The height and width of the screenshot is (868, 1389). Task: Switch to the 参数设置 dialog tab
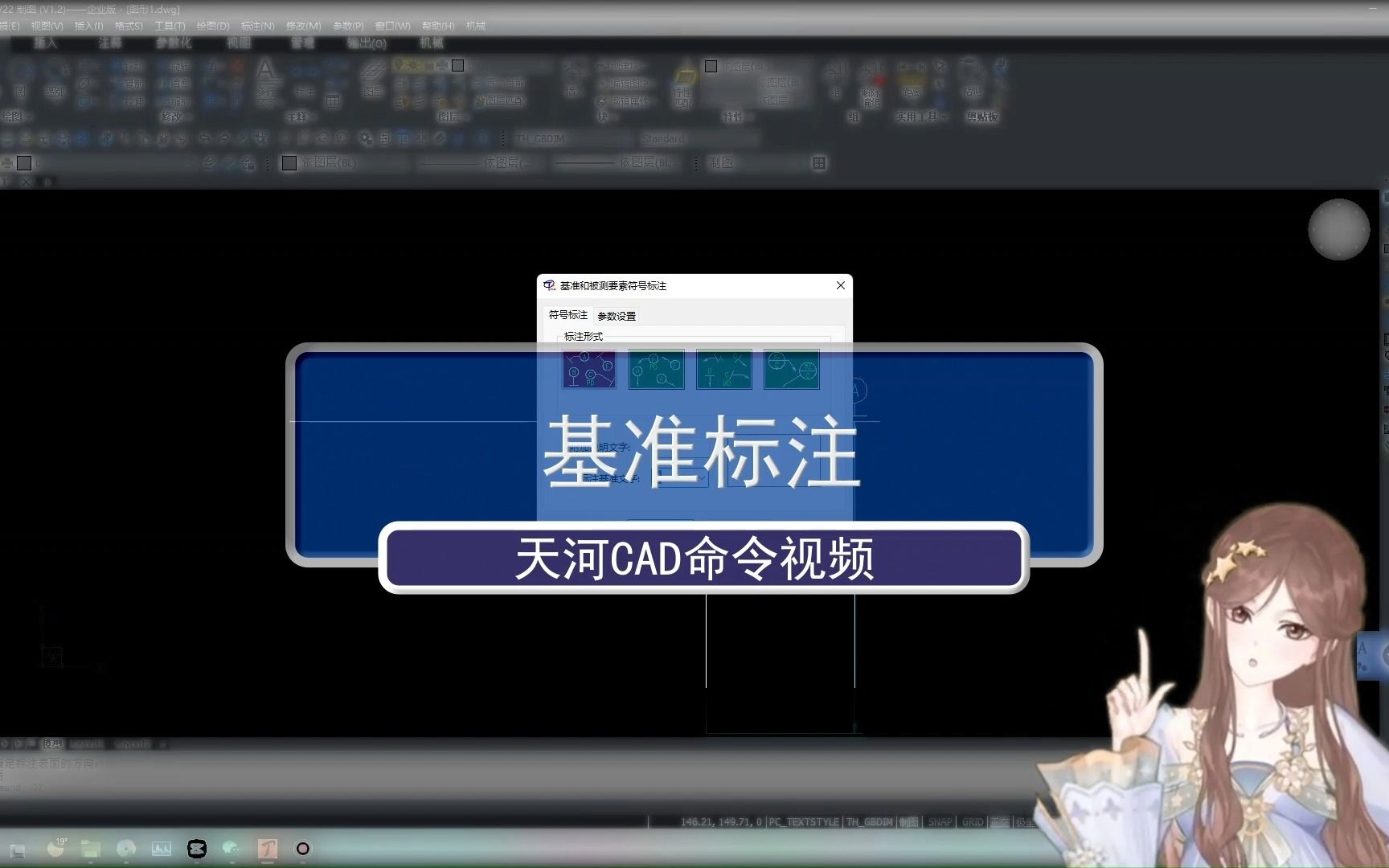pos(617,316)
